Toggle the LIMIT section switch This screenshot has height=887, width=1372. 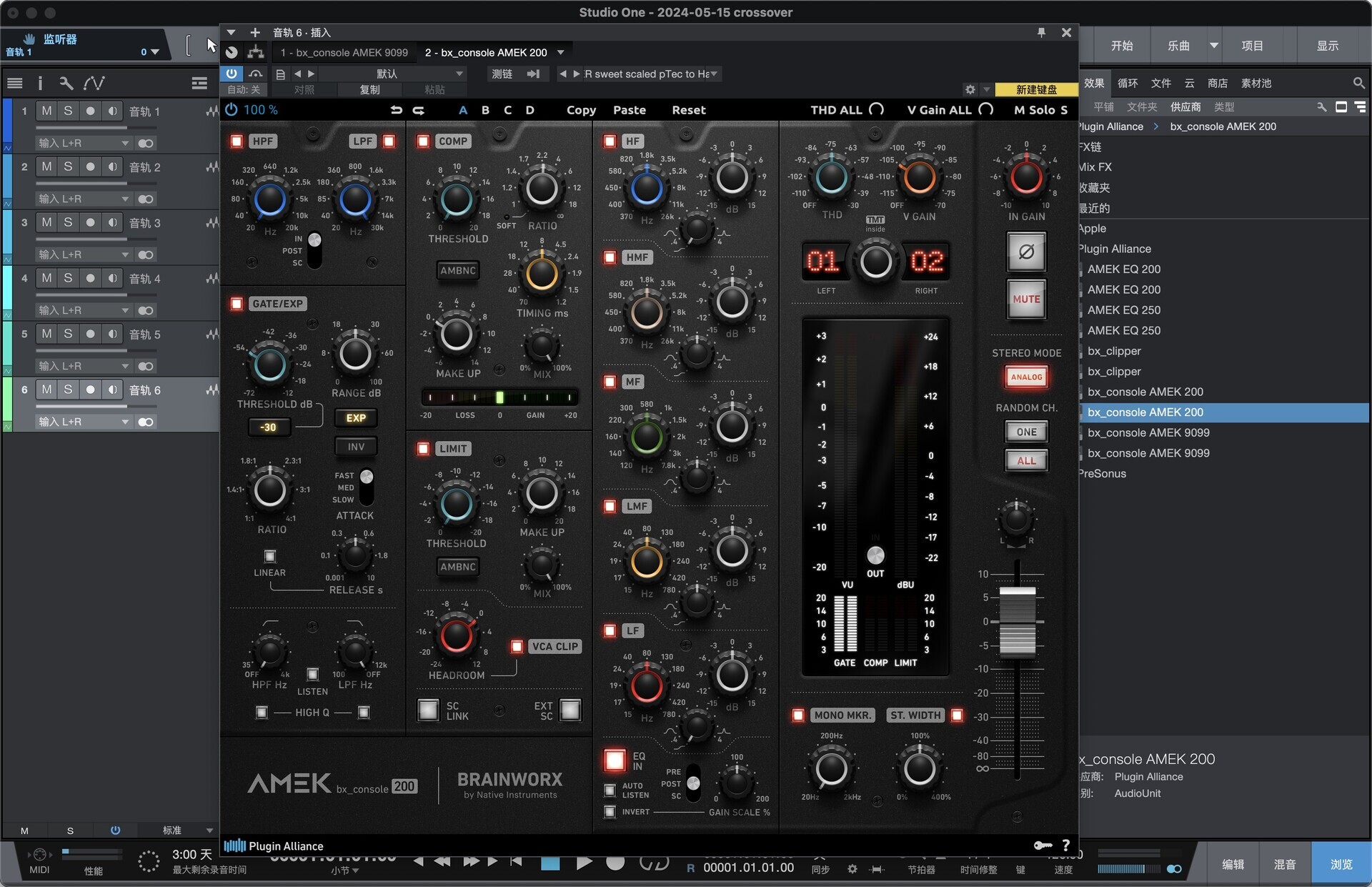pyautogui.click(x=423, y=448)
